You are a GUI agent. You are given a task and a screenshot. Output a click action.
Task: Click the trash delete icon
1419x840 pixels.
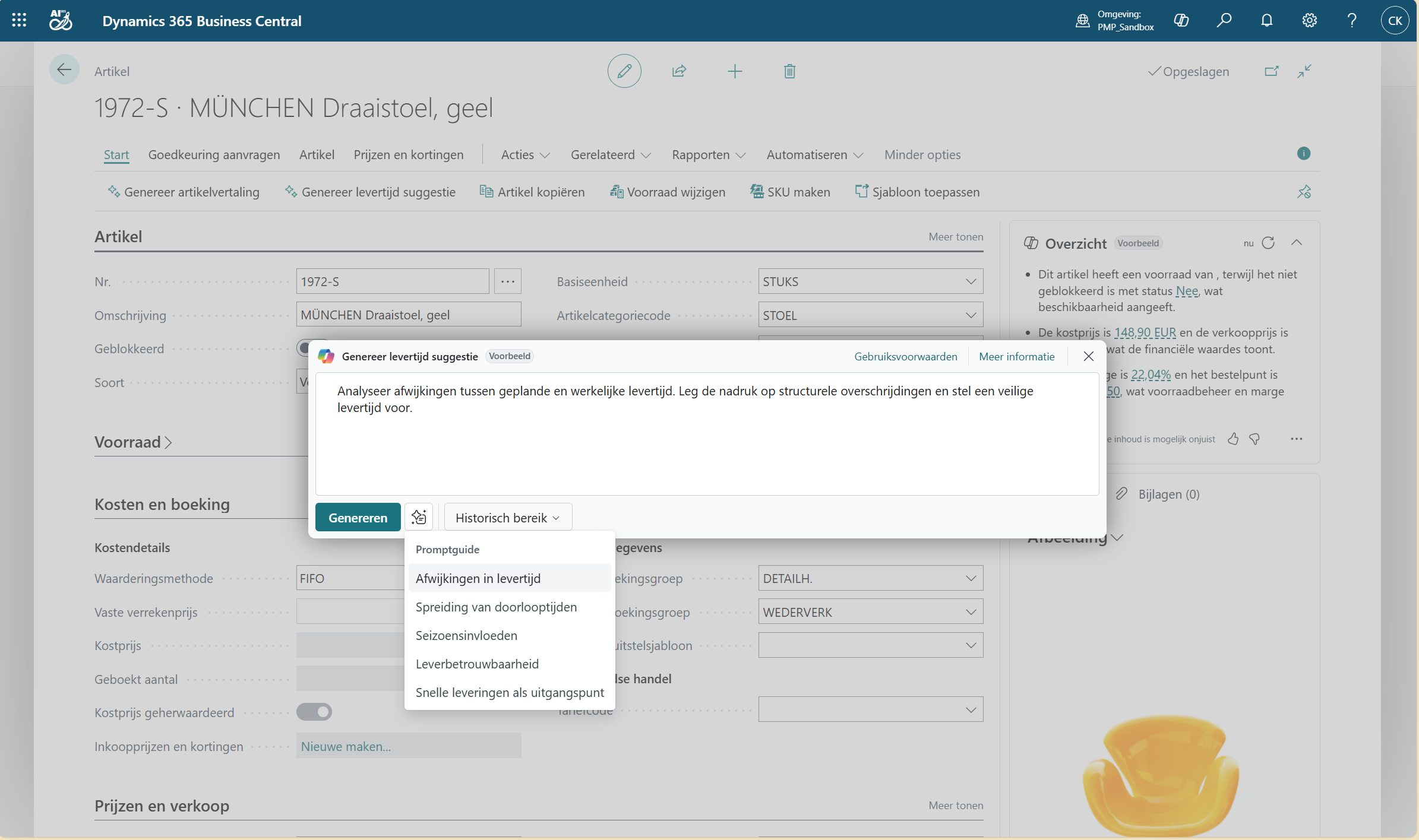(x=789, y=71)
